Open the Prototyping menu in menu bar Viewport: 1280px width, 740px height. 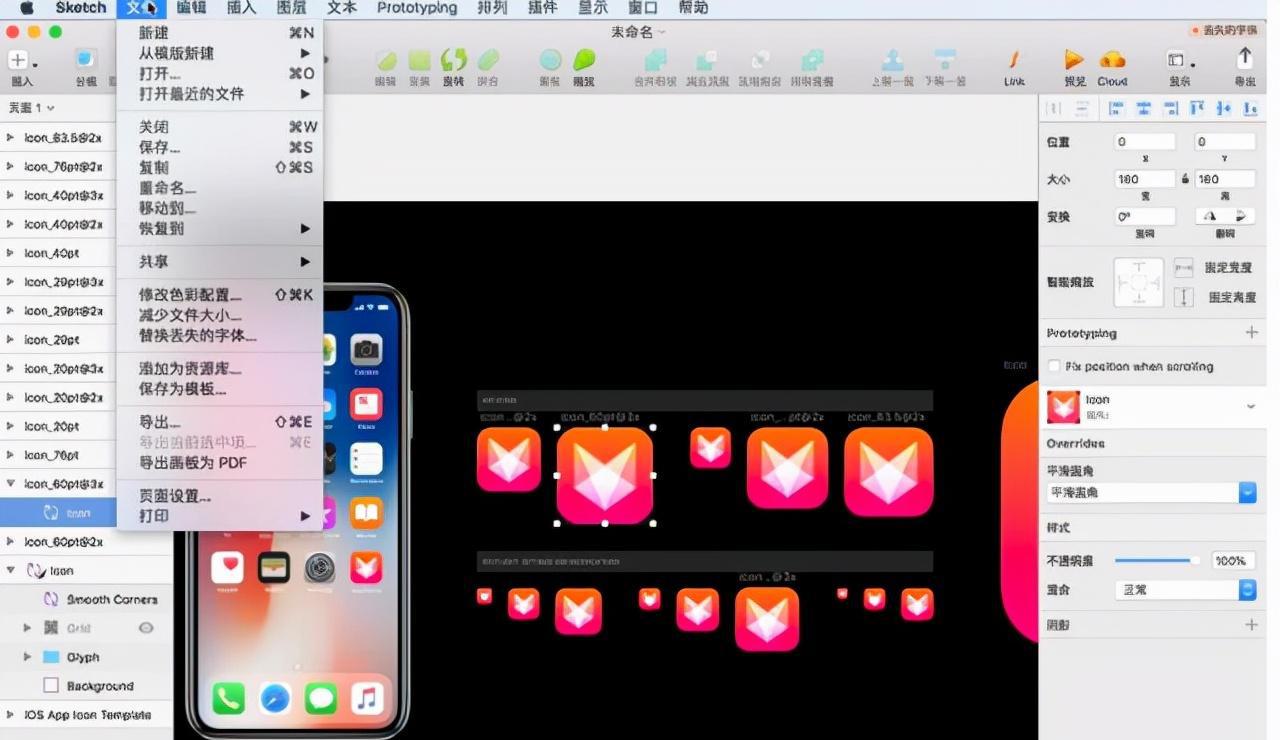[416, 8]
